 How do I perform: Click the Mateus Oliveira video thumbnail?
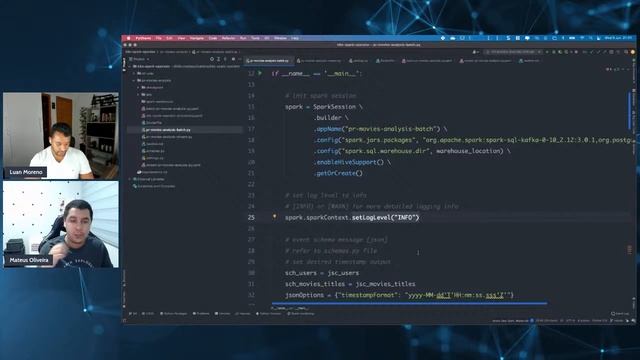pyautogui.click(x=61, y=224)
